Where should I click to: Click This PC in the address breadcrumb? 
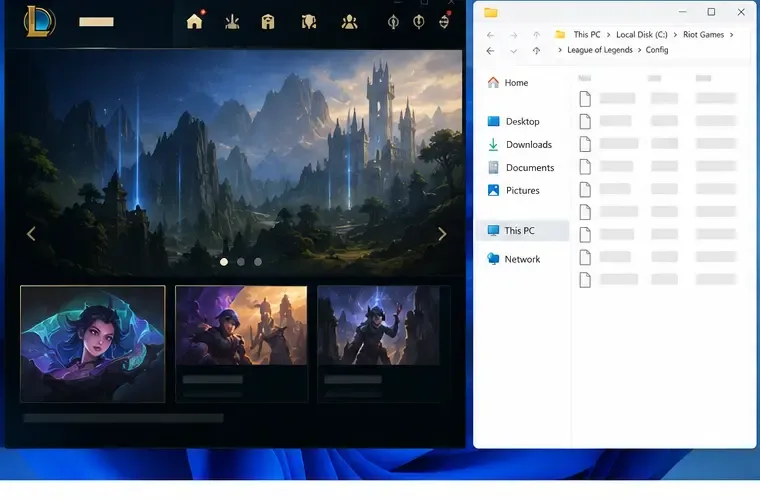click(x=587, y=34)
